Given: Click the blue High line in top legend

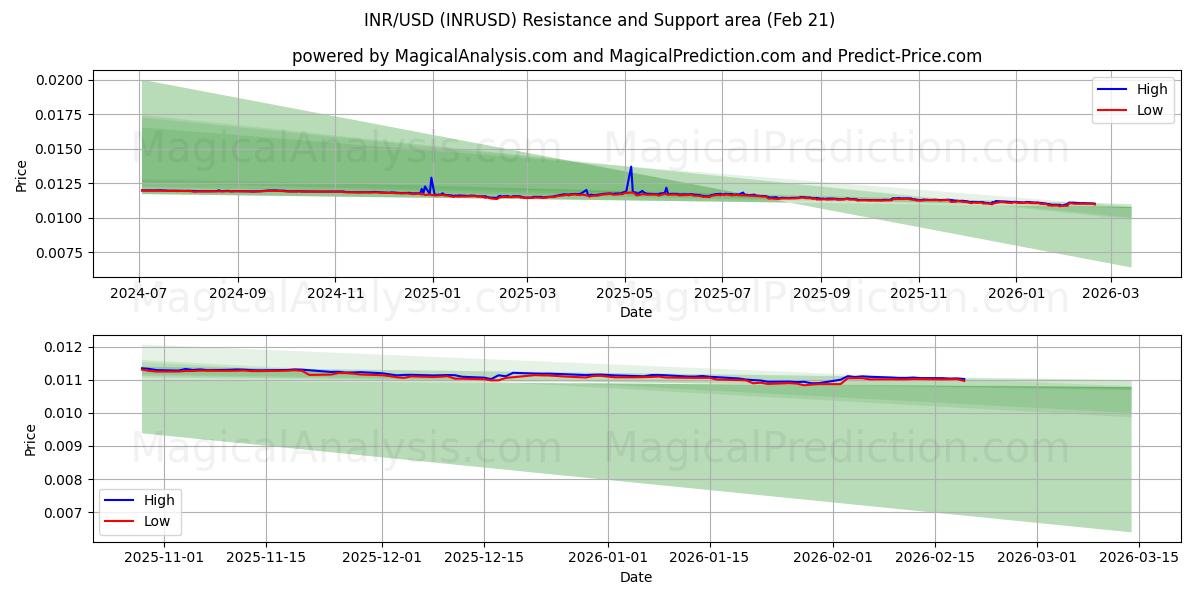Looking at the screenshot, I should click(x=1113, y=89).
